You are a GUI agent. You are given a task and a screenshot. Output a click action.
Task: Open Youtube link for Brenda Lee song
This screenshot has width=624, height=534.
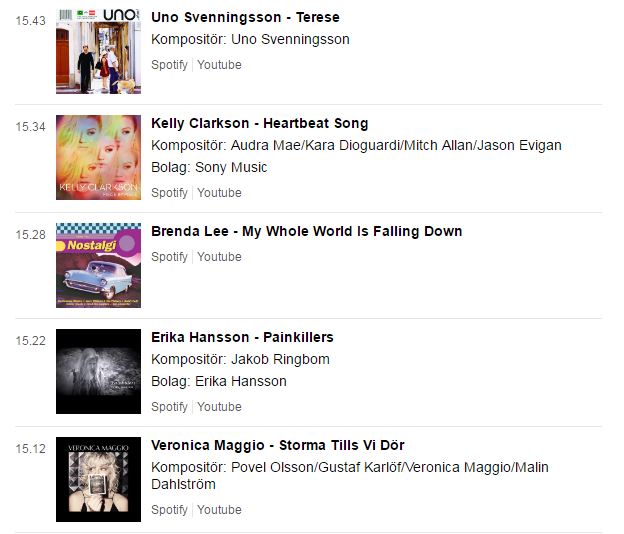tap(219, 257)
